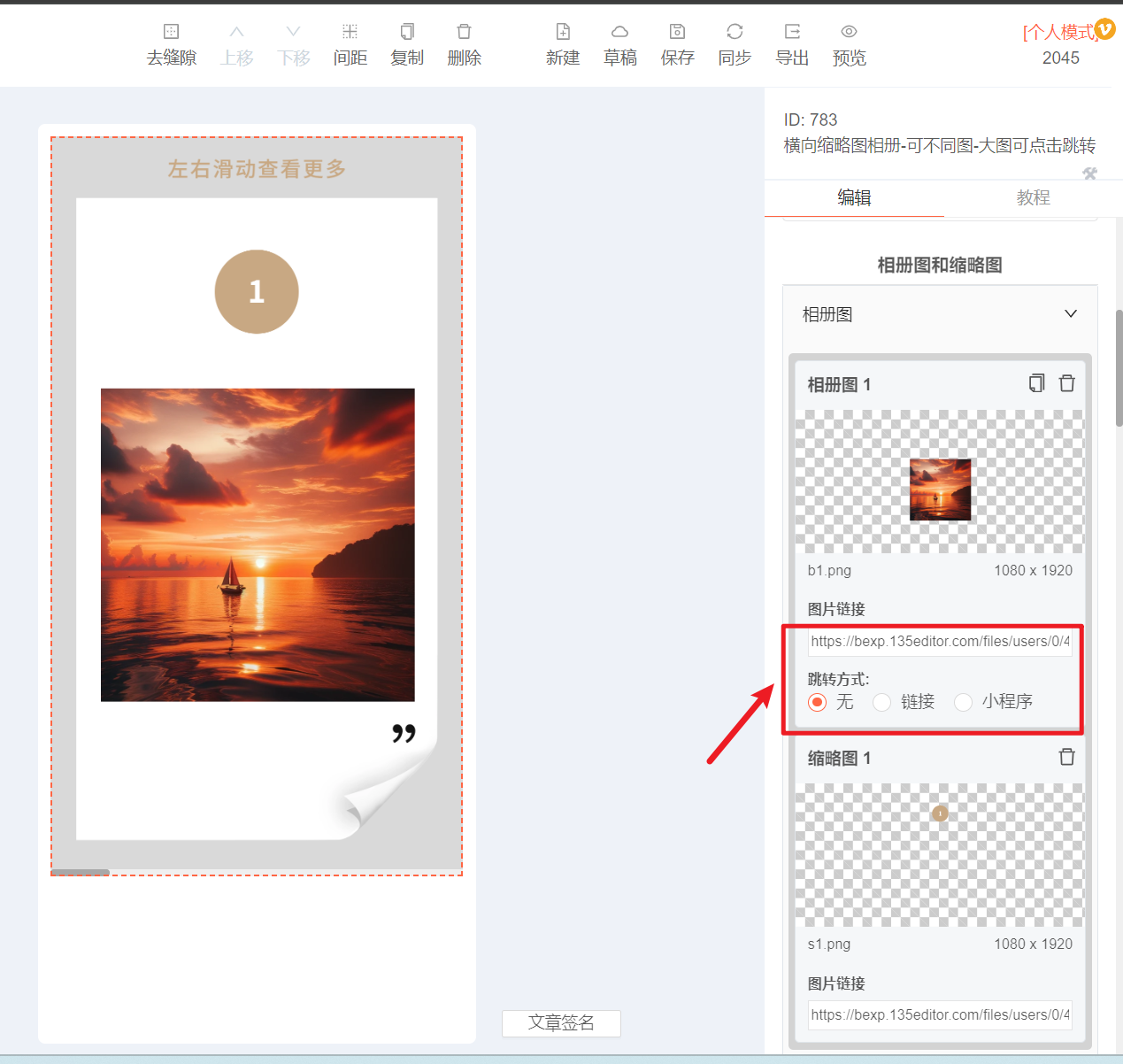Select the 链接 jump-mode radio button
The image size is (1123, 1064).
(x=881, y=702)
